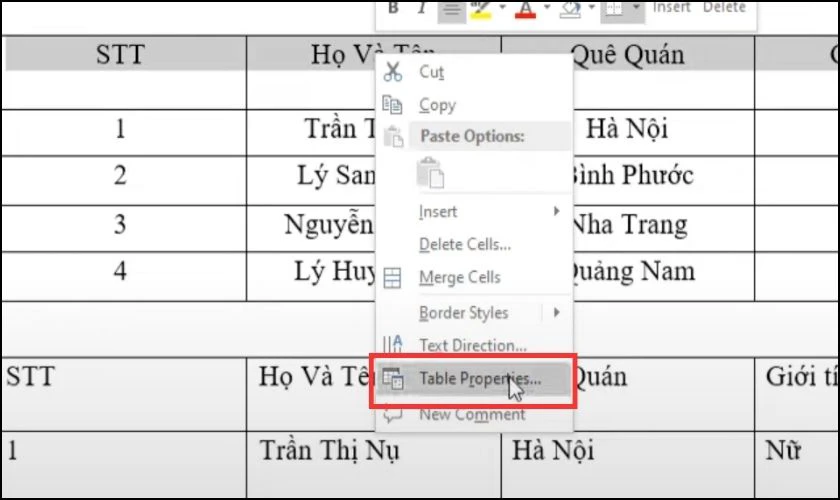Screen dimensions: 840x500
Task: Click the Bình Phước cell
Action: pos(632,176)
